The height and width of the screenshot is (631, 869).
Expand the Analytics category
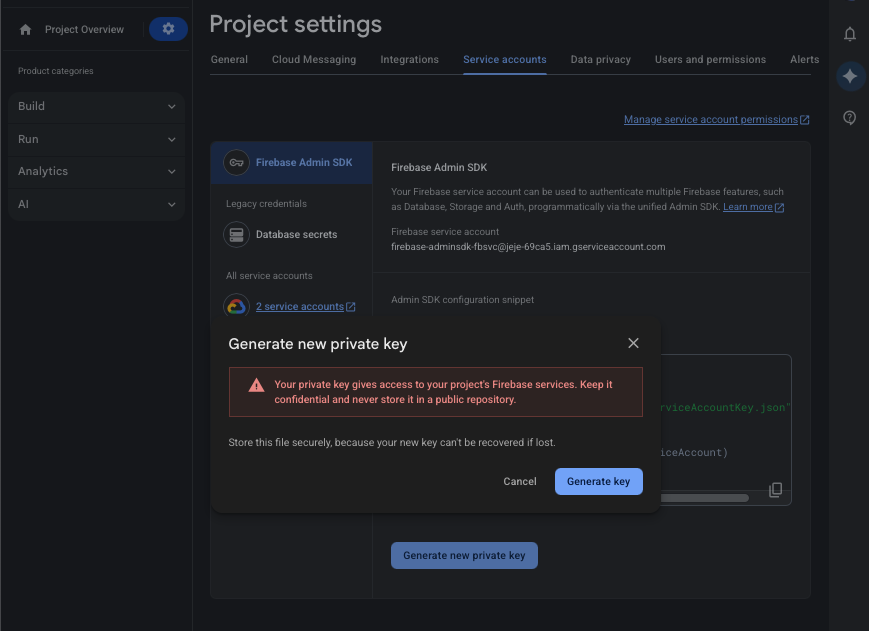coord(96,171)
